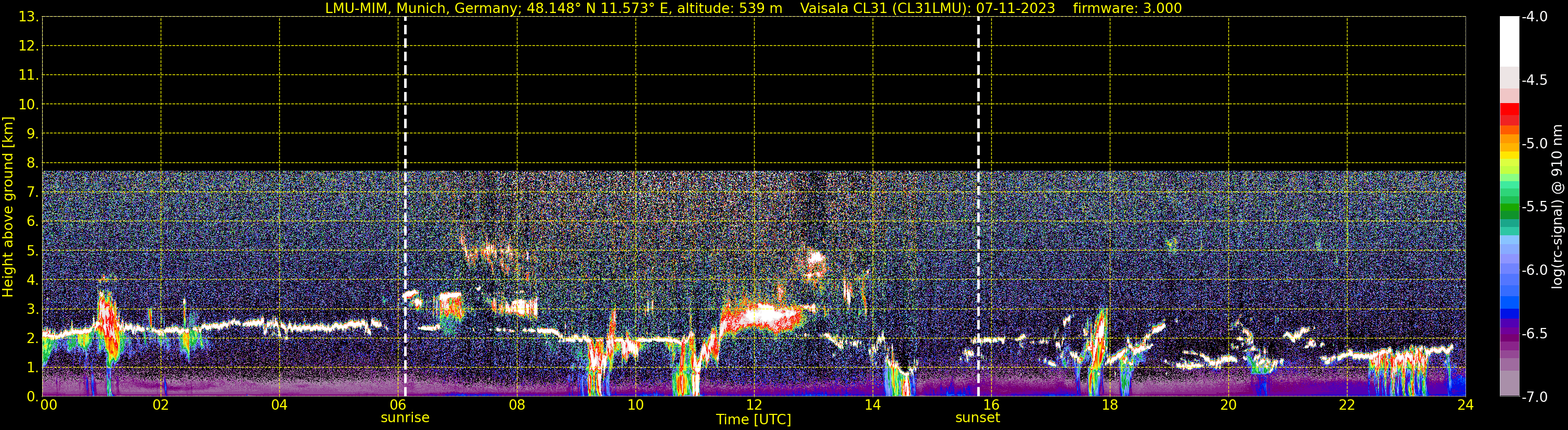Click the '18' time axis tick label

point(1110,404)
